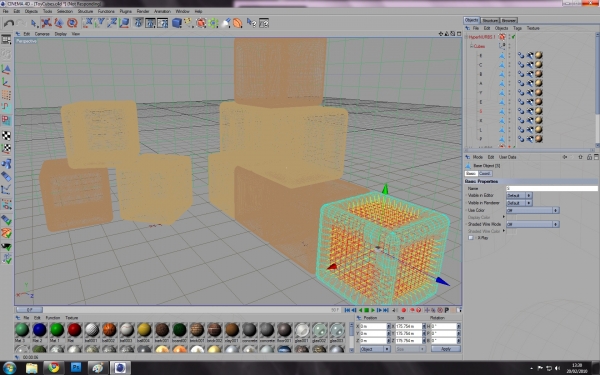Viewport: 600px width, 375px height.
Task: Open the orange deformer objects icon
Action: click(238, 23)
